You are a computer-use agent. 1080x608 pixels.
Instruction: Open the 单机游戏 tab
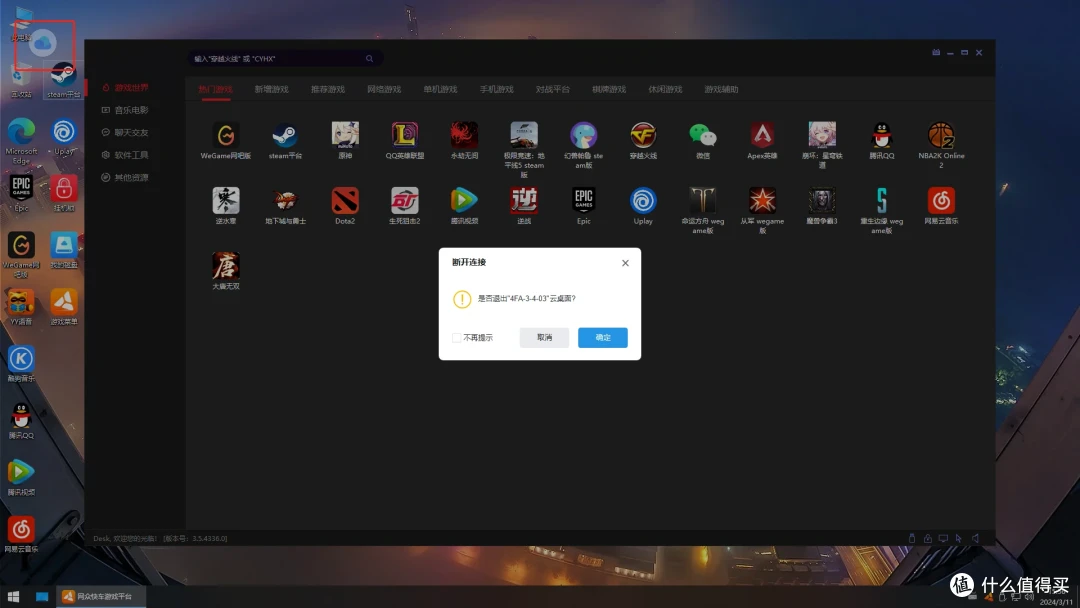click(440, 90)
